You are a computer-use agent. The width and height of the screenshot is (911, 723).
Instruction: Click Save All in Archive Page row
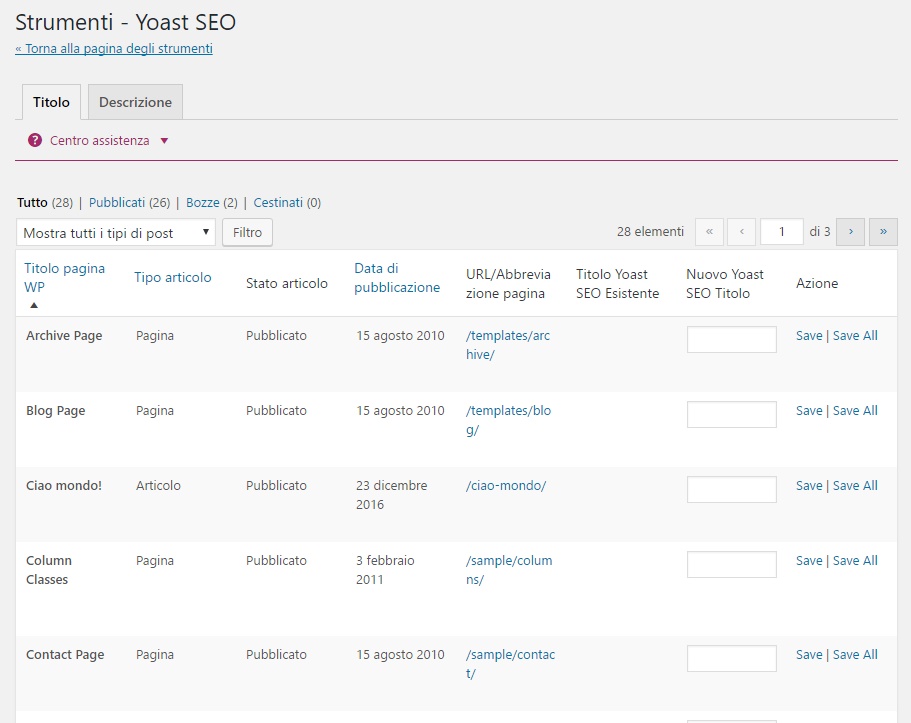(855, 336)
